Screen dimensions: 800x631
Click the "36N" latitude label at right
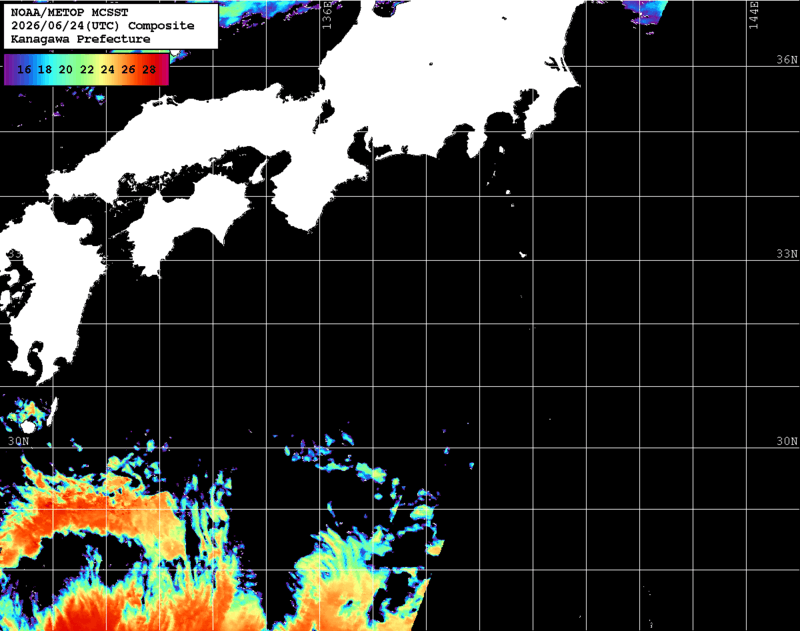(x=787, y=60)
